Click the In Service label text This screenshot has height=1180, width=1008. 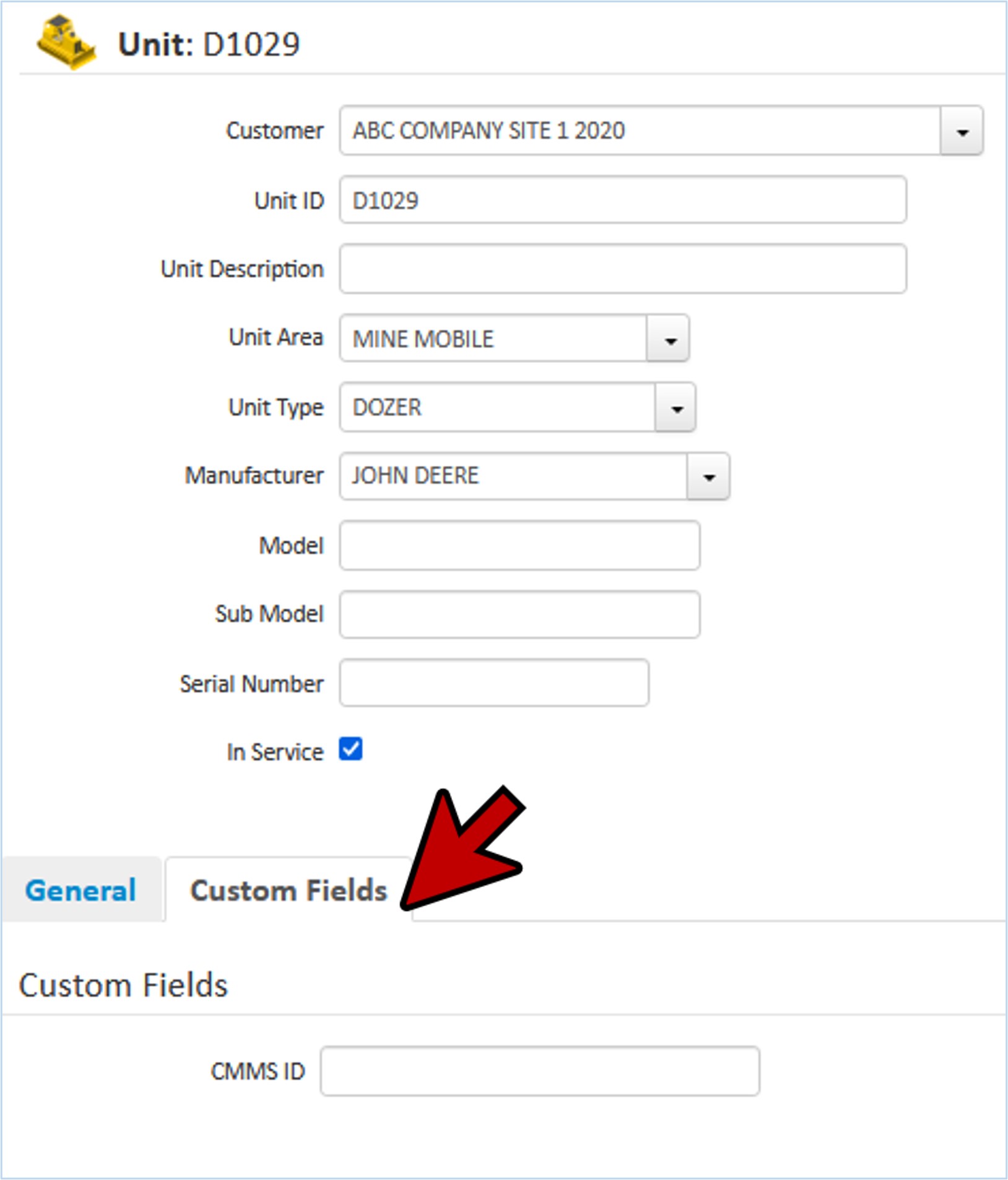[x=274, y=751]
